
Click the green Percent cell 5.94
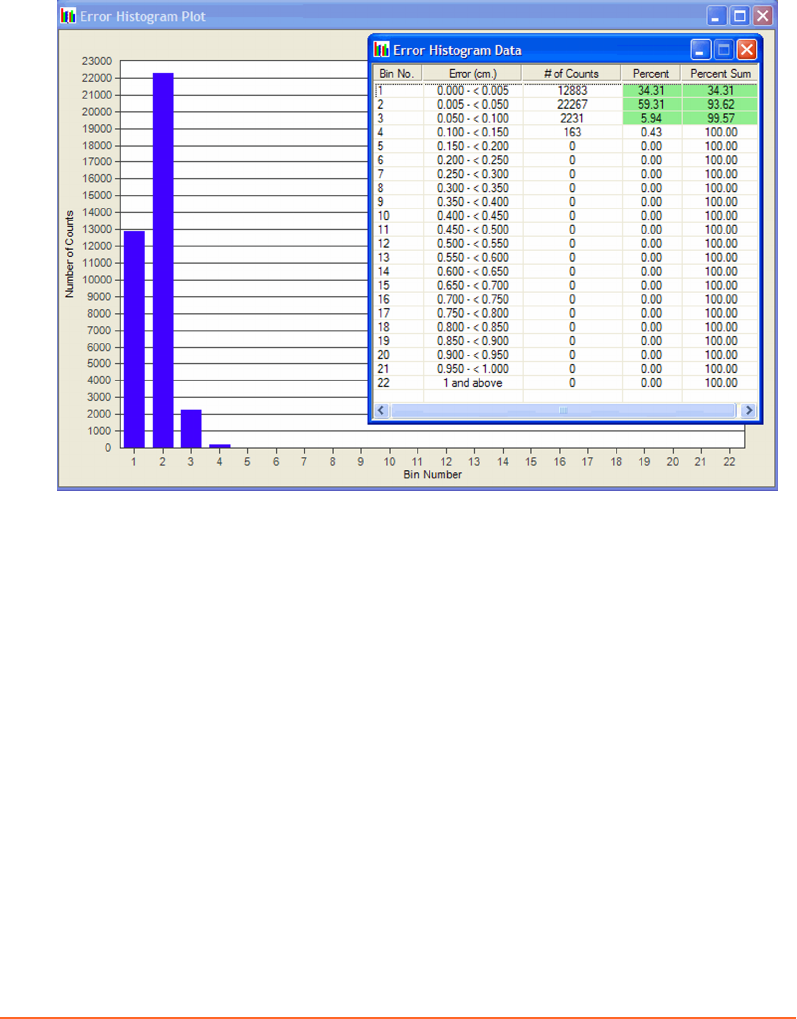pos(651,118)
